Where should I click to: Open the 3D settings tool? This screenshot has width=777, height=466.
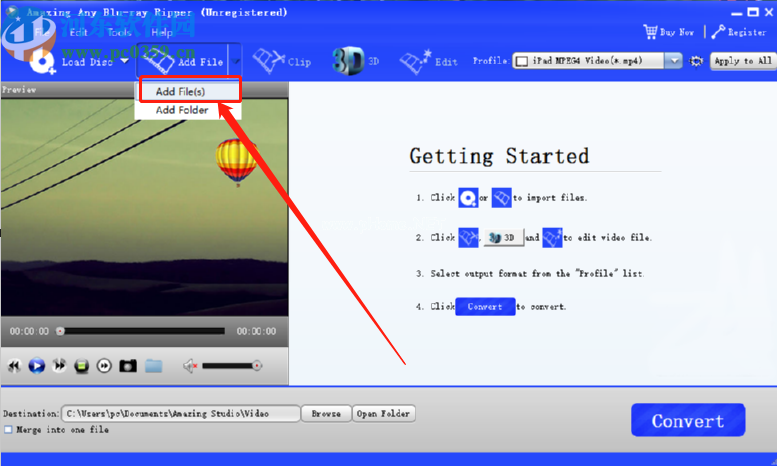350,60
